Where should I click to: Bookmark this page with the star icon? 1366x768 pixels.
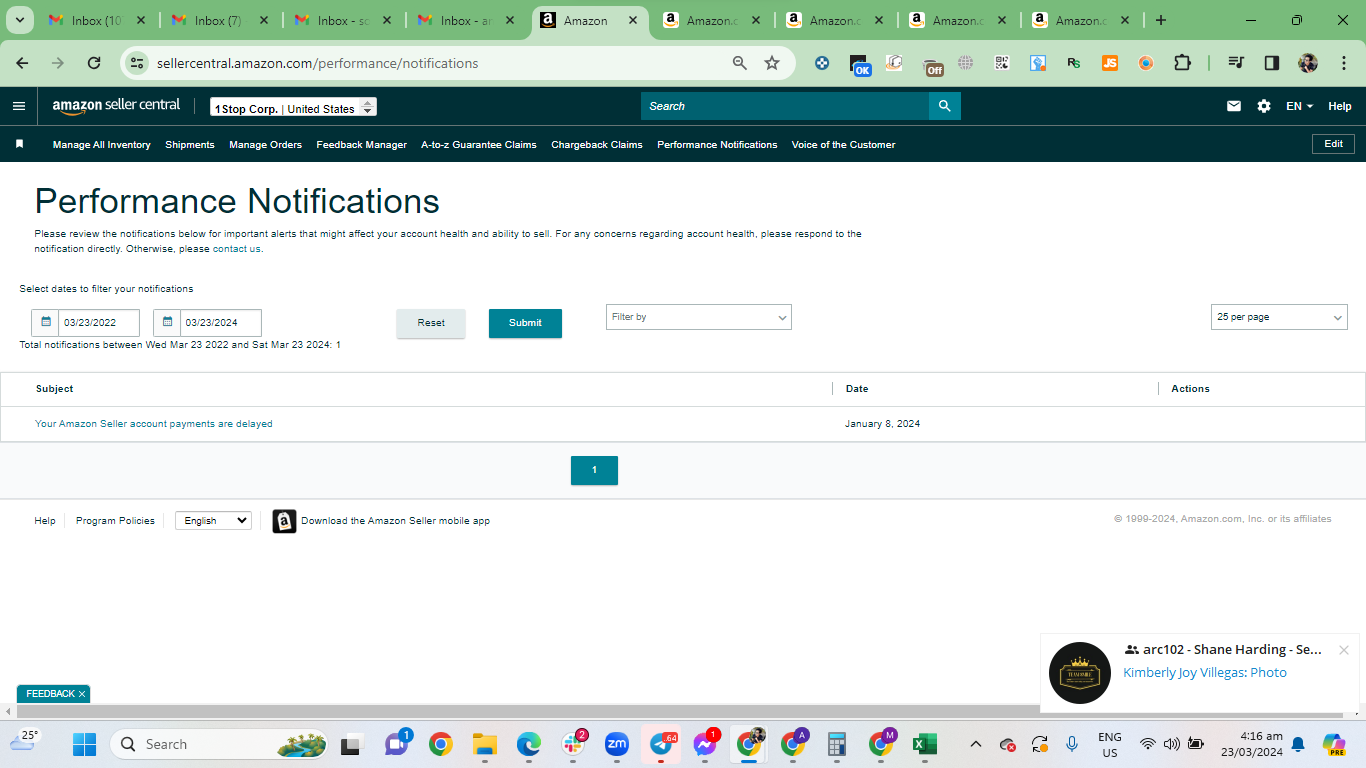(x=772, y=63)
